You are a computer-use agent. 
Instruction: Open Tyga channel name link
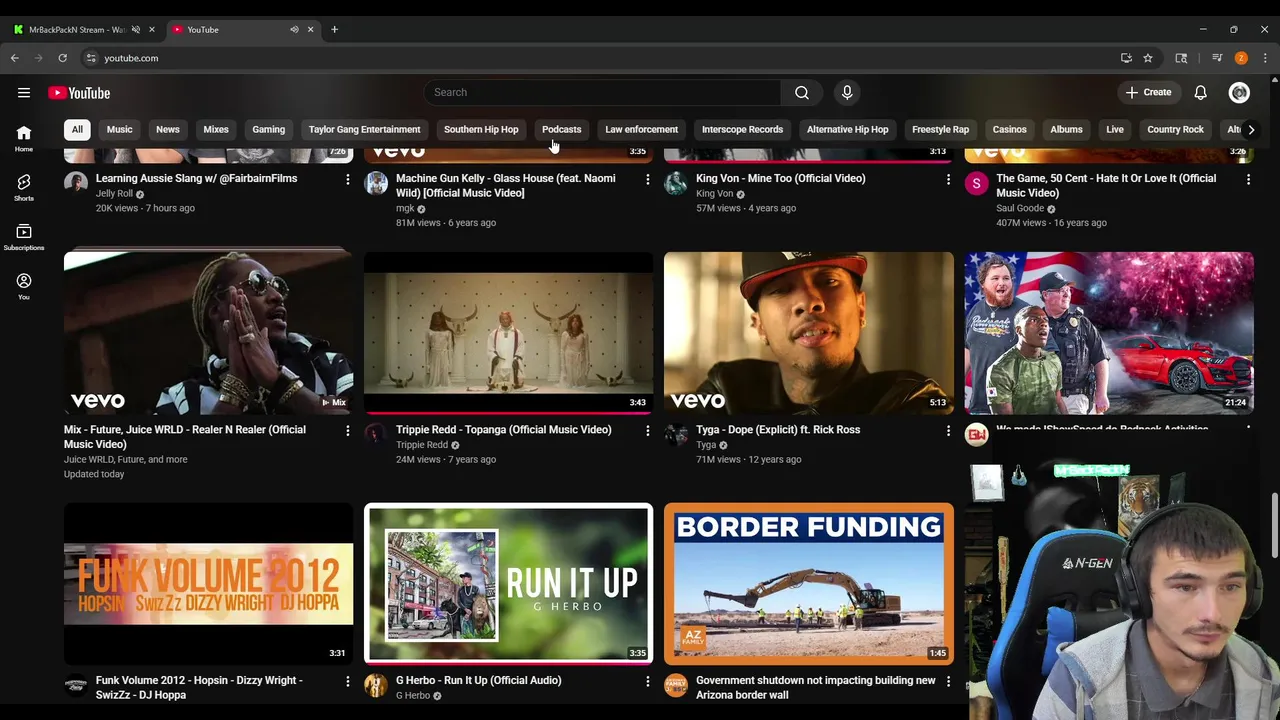coord(706,445)
